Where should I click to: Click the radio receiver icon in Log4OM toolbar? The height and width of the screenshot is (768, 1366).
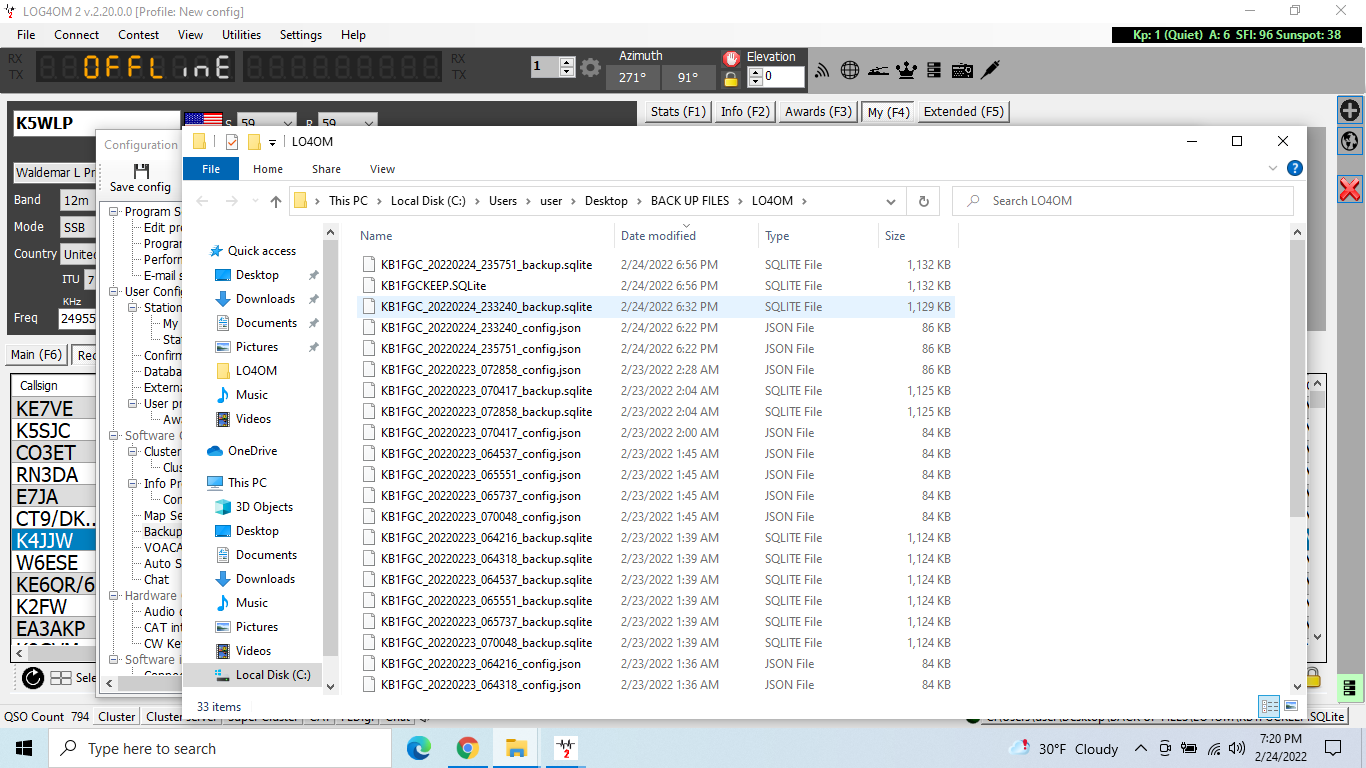click(962, 70)
